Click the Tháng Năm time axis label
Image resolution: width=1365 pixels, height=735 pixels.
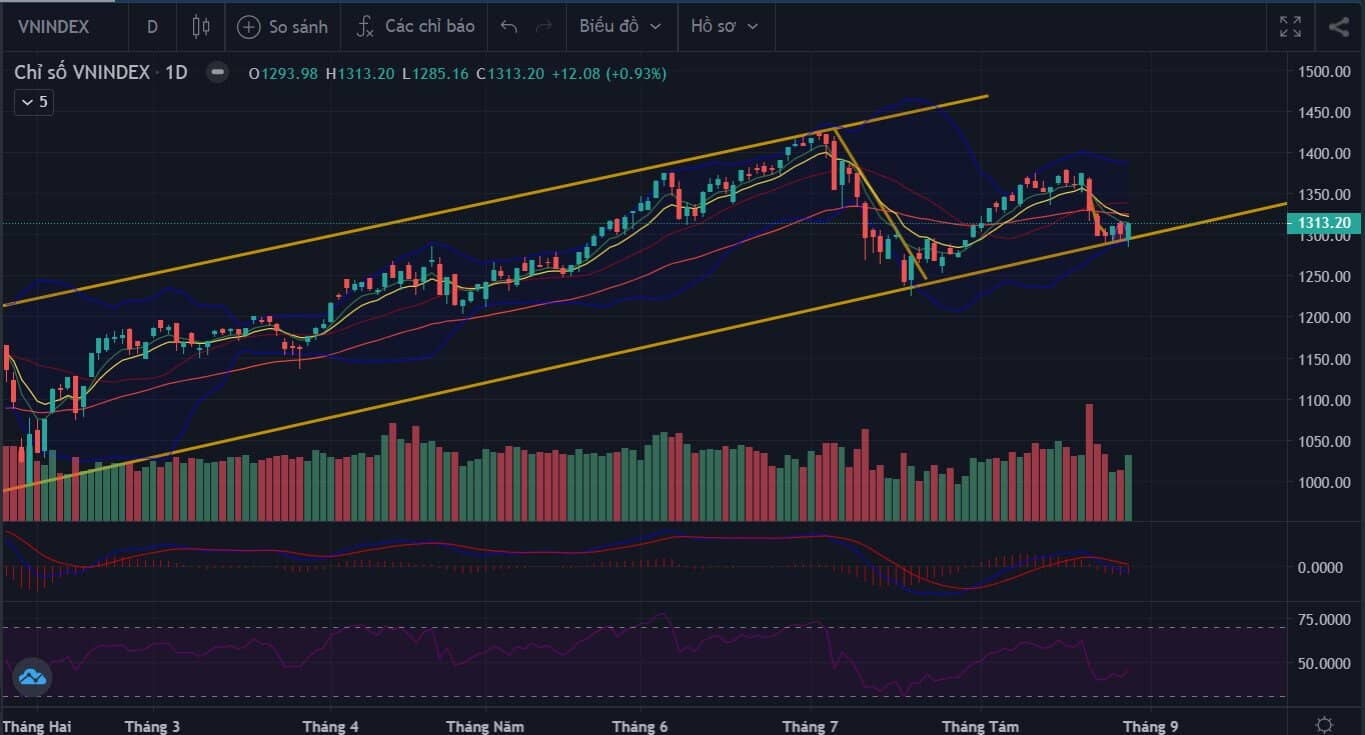485,726
